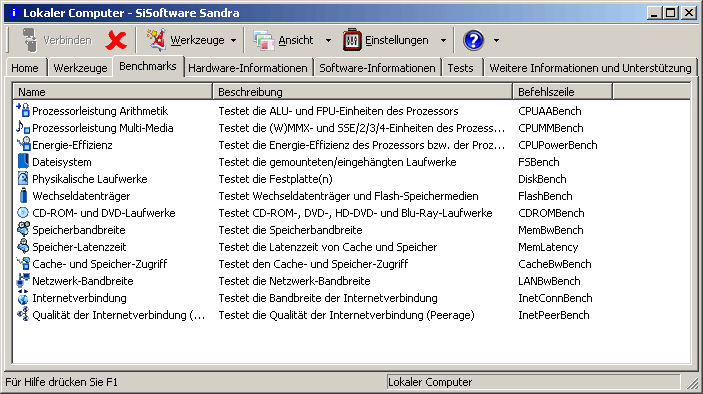Open the help dropdown arrow
The image size is (703, 394).
point(496,41)
